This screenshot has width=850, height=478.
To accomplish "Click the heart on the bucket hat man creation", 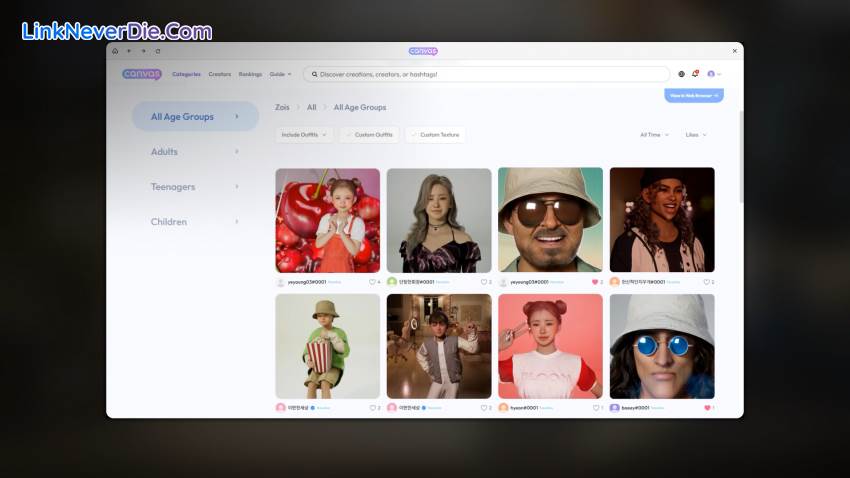I will [595, 282].
